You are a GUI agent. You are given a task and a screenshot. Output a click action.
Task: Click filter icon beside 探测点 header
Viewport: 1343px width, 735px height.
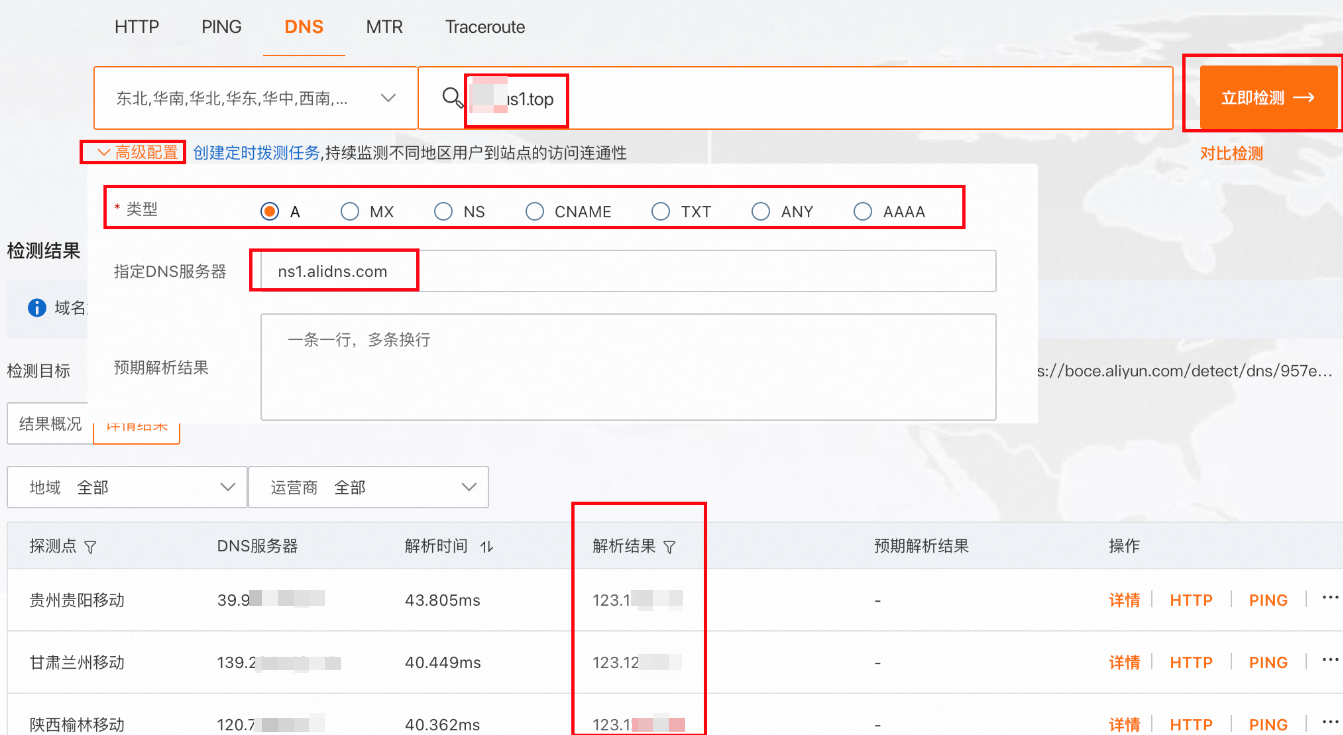pyautogui.click(x=90, y=547)
